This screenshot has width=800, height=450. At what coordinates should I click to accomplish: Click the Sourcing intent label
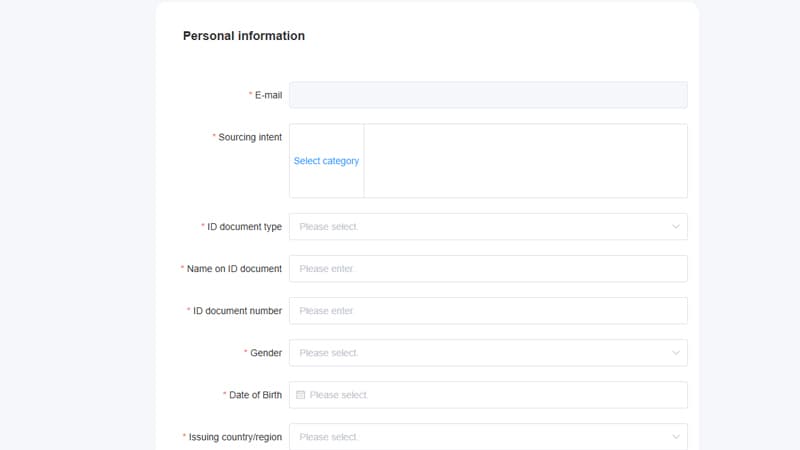click(x=250, y=137)
